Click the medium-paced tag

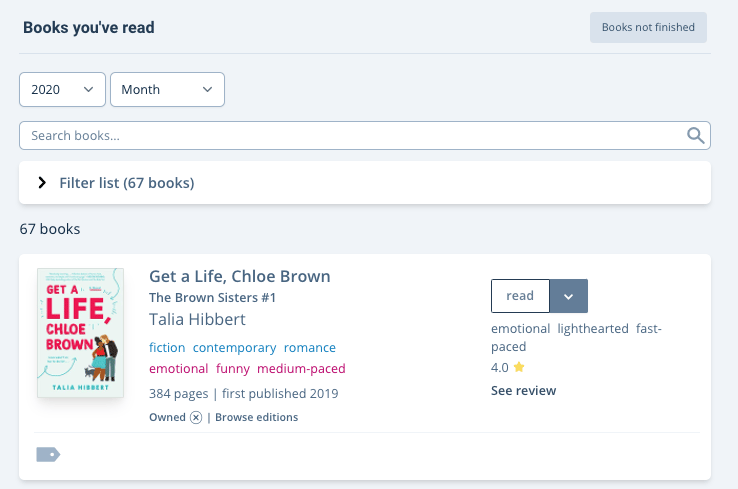(x=301, y=369)
